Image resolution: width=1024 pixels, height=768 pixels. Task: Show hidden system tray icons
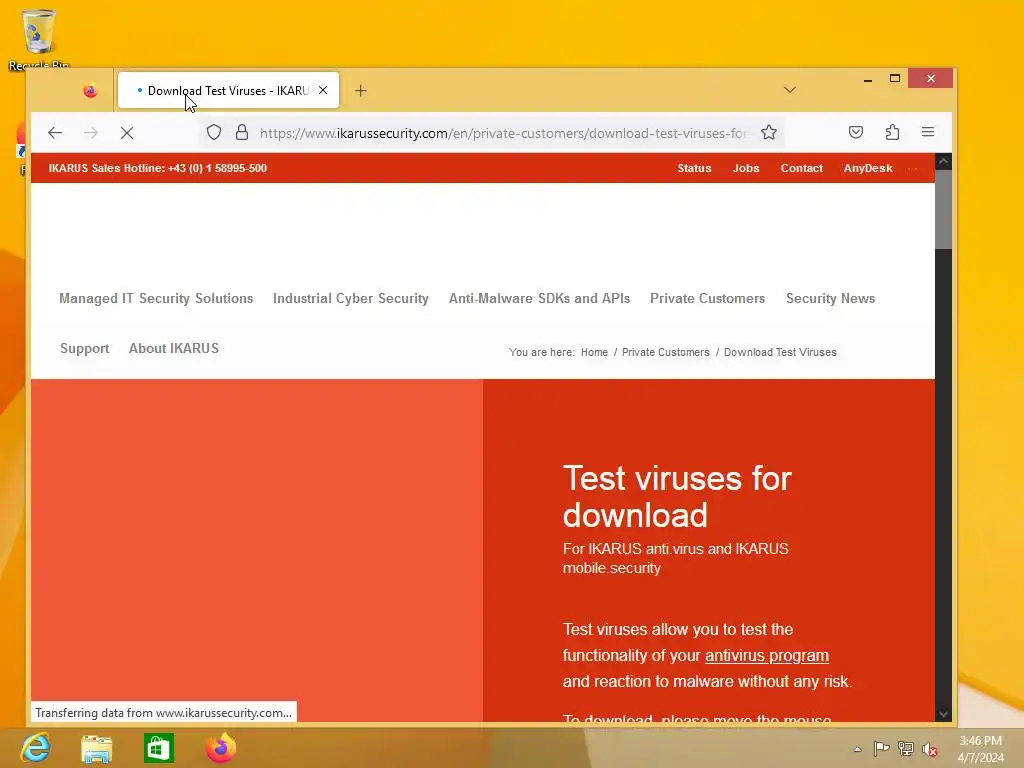tap(857, 749)
